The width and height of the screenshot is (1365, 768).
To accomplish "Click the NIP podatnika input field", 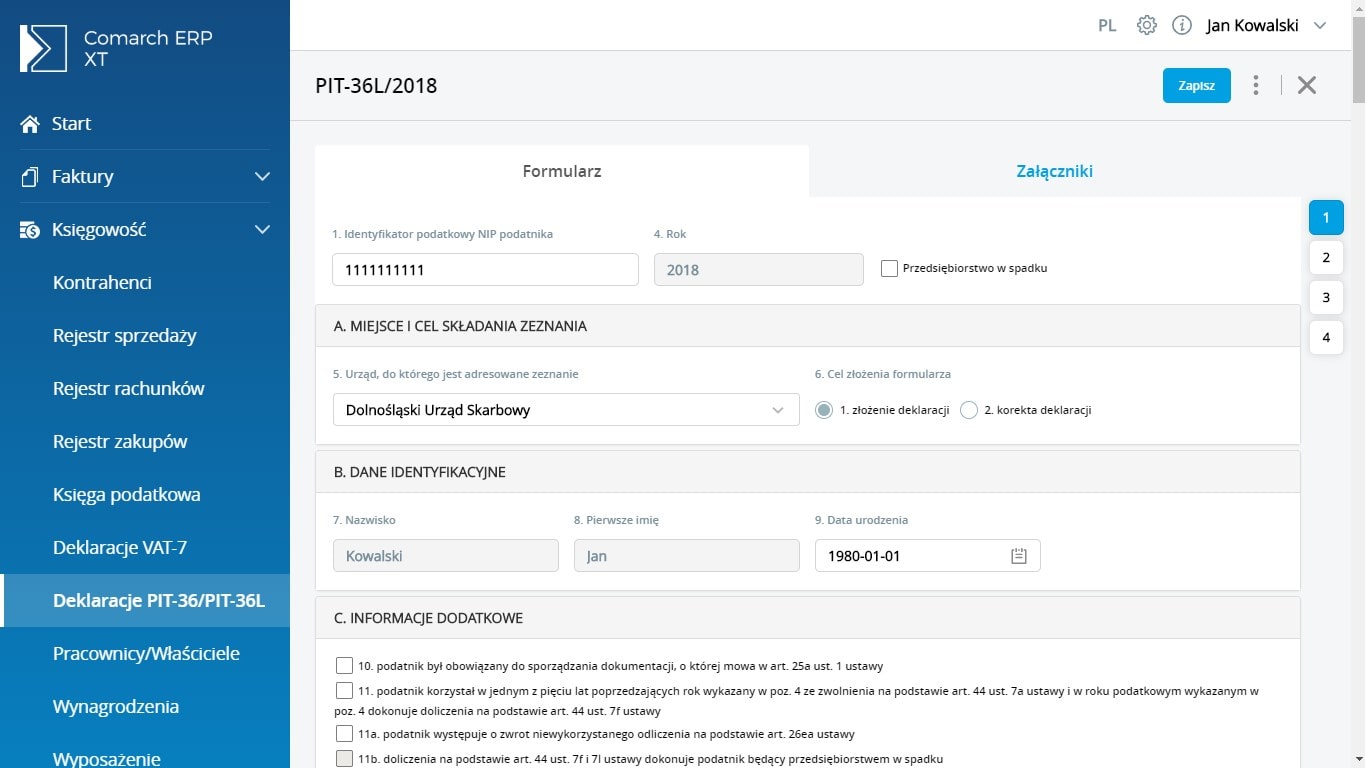I will pos(485,270).
